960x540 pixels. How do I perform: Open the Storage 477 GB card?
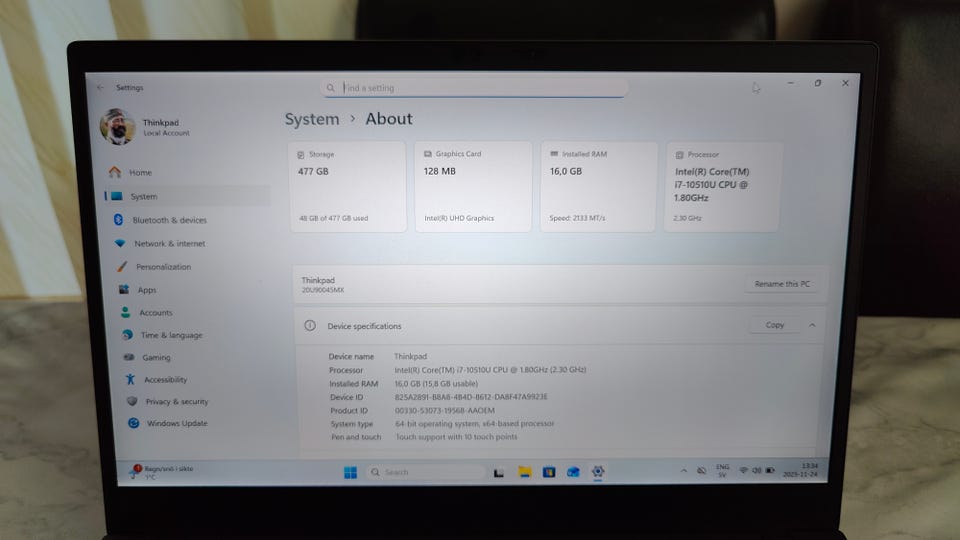(x=348, y=187)
